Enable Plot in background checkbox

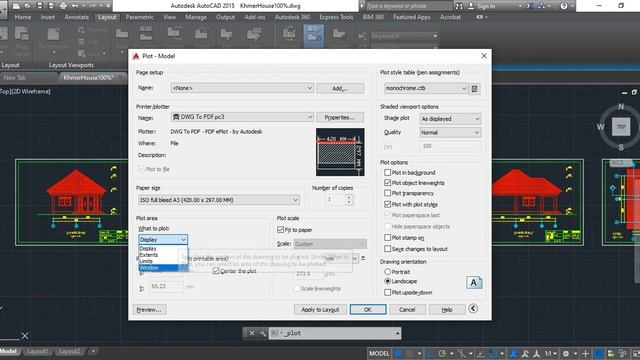click(x=387, y=172)
